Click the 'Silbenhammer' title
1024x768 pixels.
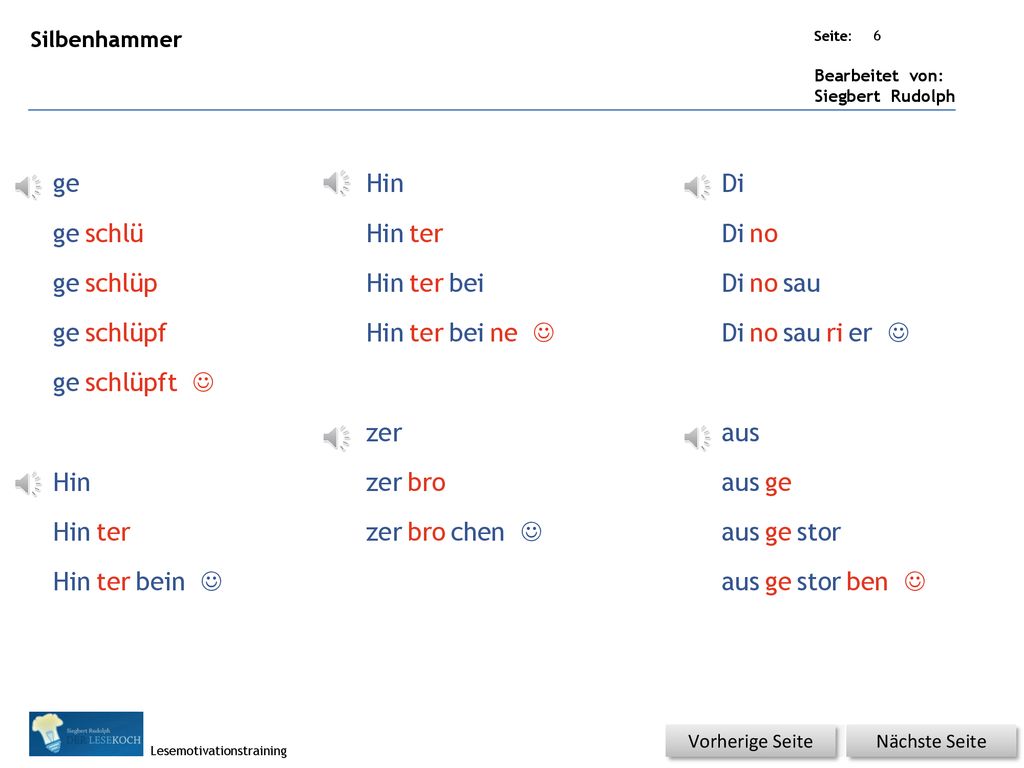(106, 39)
